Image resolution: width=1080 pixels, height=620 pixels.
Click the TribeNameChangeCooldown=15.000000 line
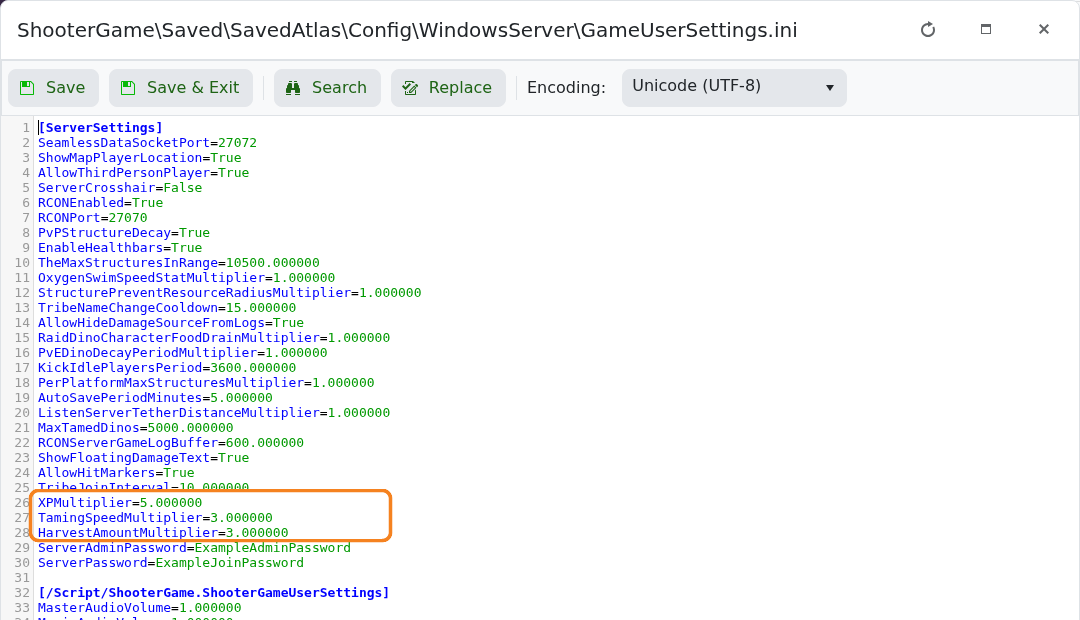coord(167,308)
